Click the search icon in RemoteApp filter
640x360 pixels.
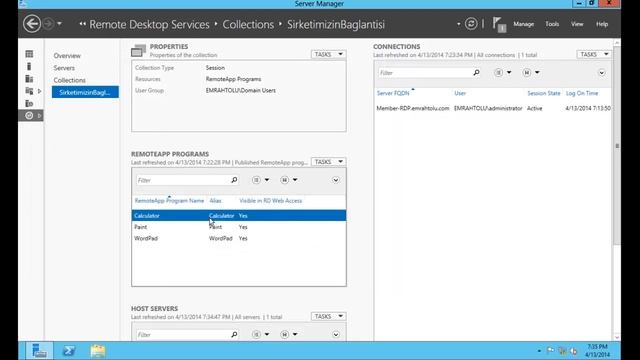pyautogui.click(x=234, y=180)
